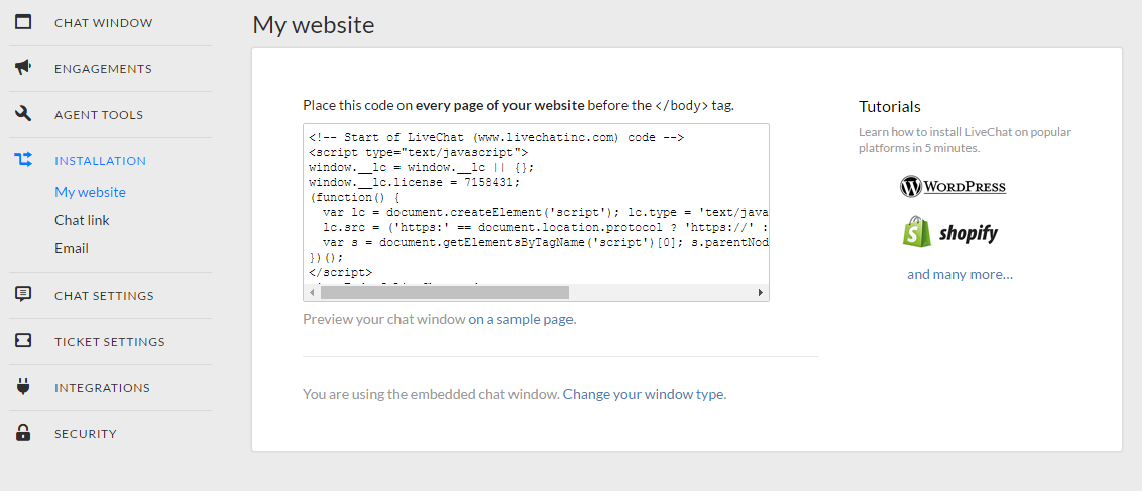Click the Agent Tools wrench icon
The image size is (1142, 491).
point(23,114)
